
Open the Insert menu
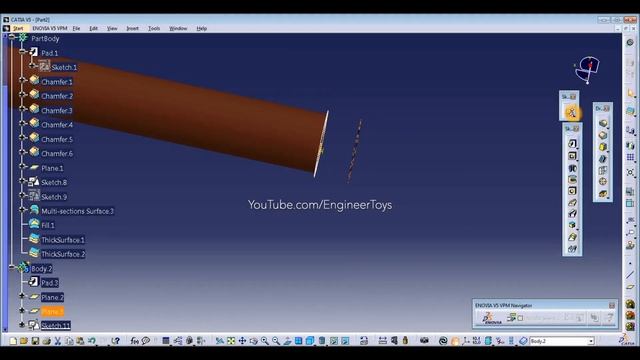tap(132, 29)
